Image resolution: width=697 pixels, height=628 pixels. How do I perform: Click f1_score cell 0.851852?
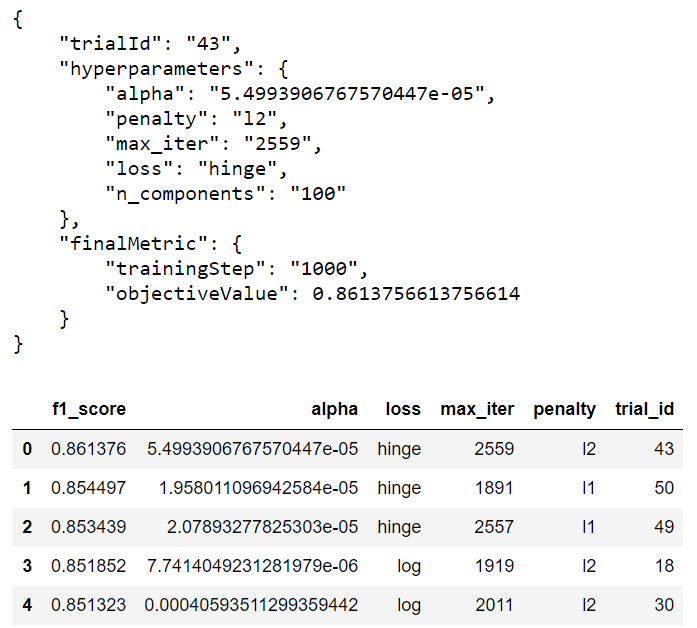(88, 566)
